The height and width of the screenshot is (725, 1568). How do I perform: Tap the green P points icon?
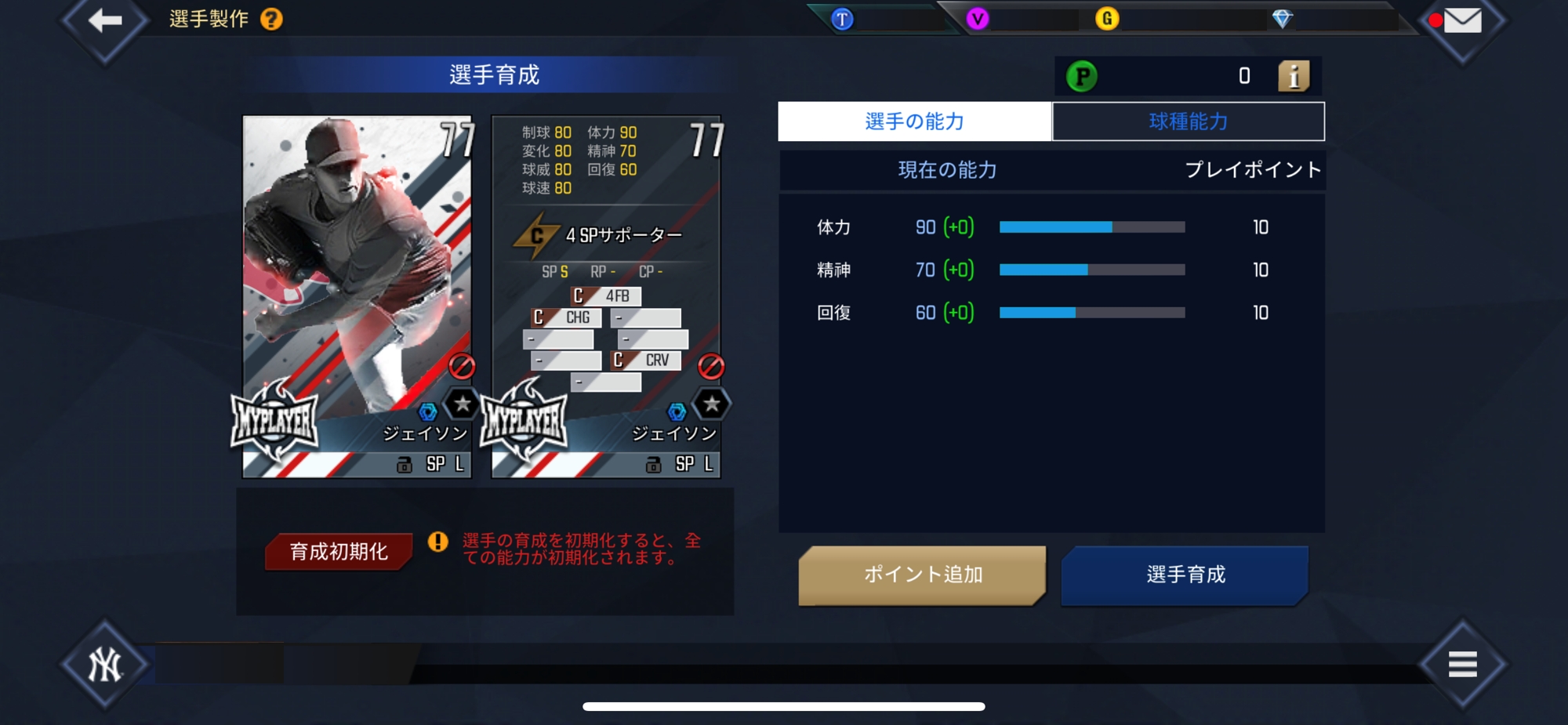click(1082, 76)
